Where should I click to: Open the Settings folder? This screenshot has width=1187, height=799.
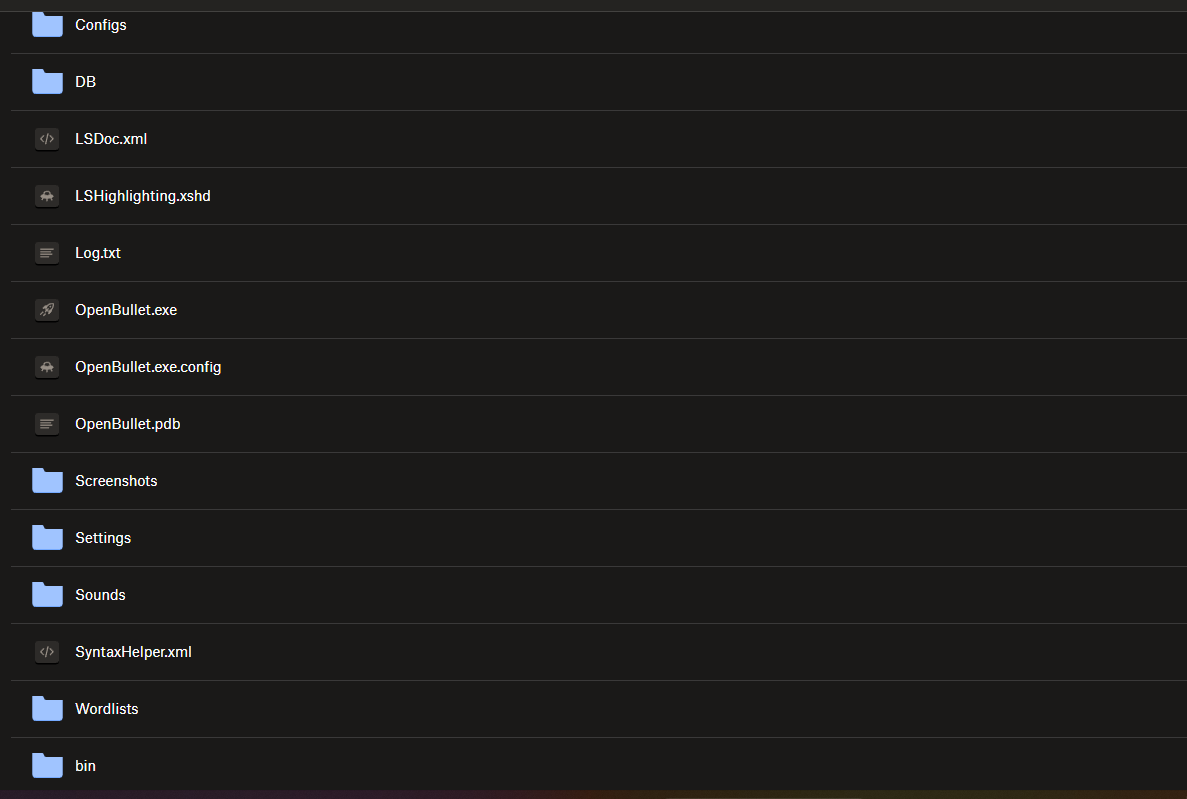pyautogui.click(x=103, y=538)
